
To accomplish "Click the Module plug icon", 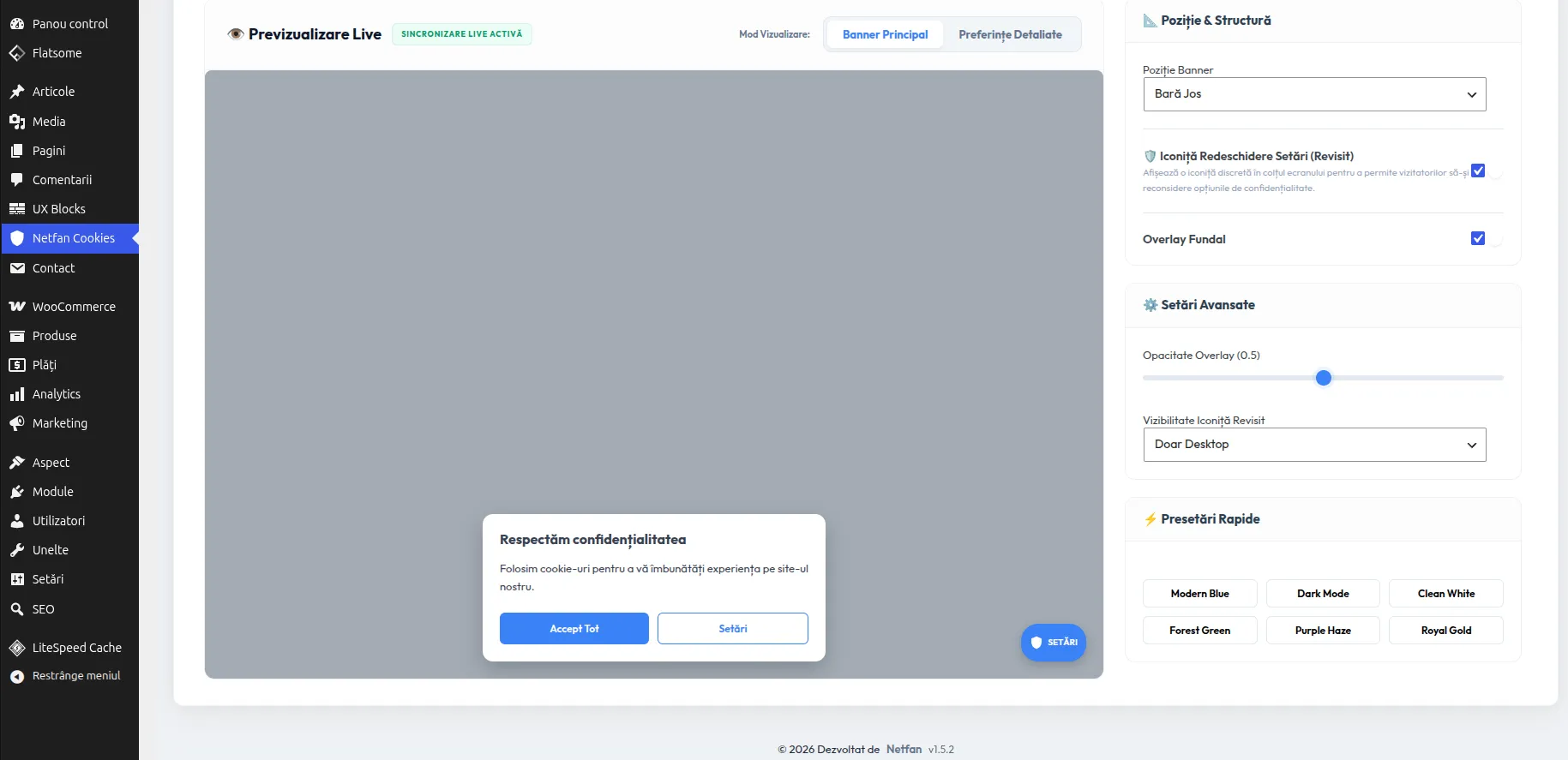I will pos(17,492).
